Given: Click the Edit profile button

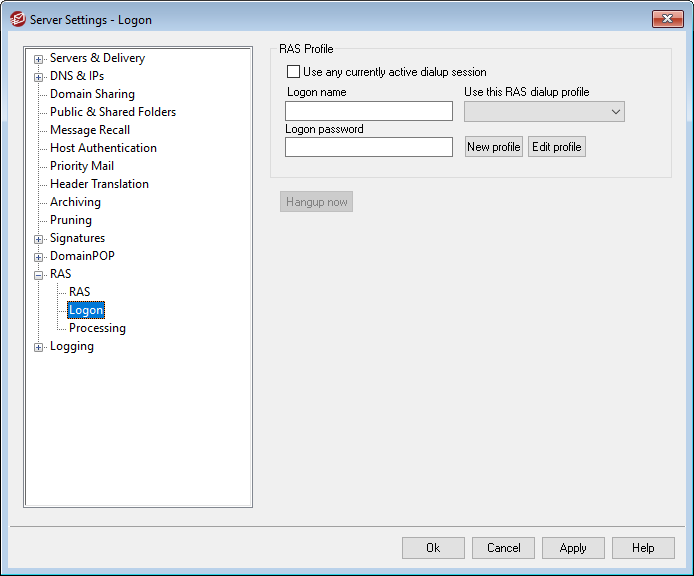Looking at the screenshot, I should (556, 147).
